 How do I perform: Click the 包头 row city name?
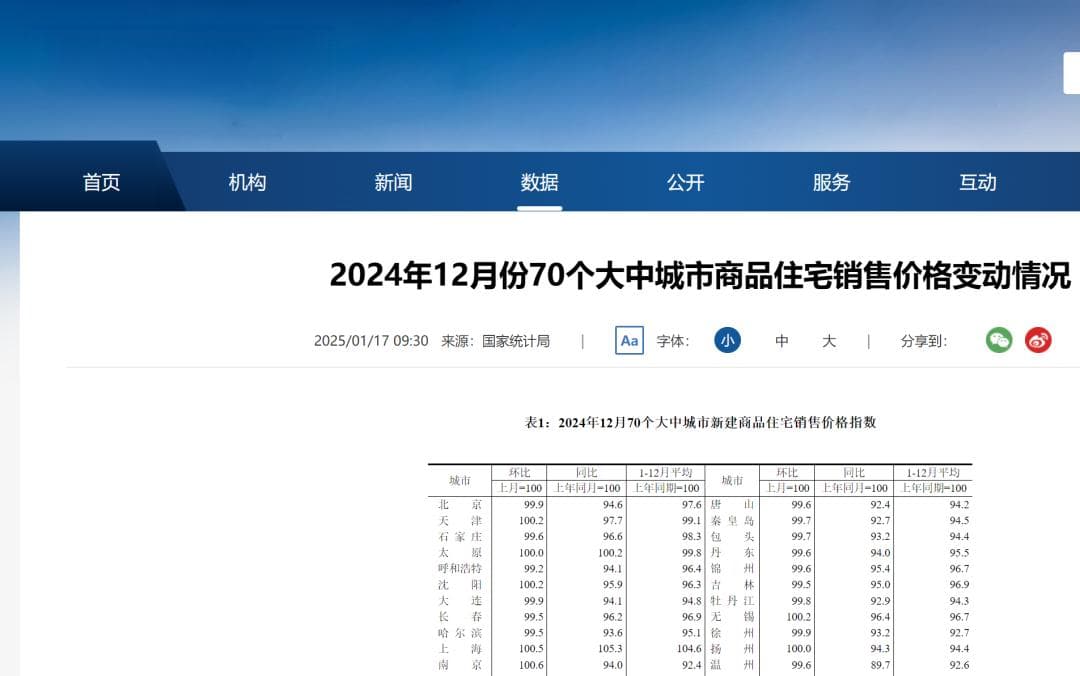[x=732, y=537]
